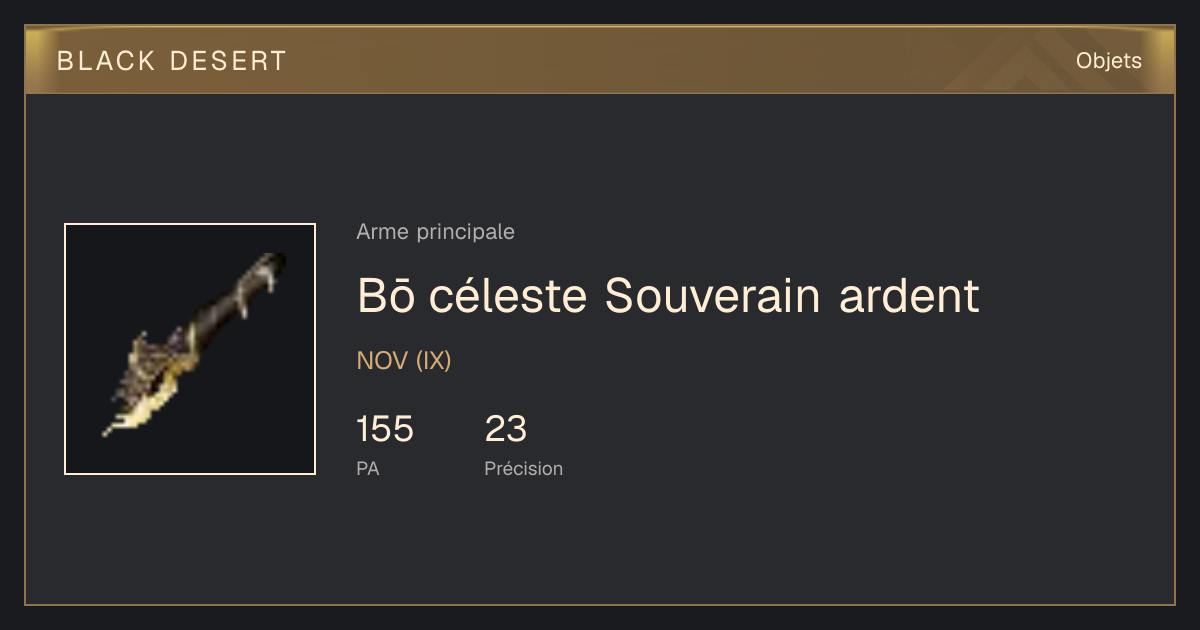Click the word céleste in the title
Screen dimensions: 1200x630
pos(510,295)
